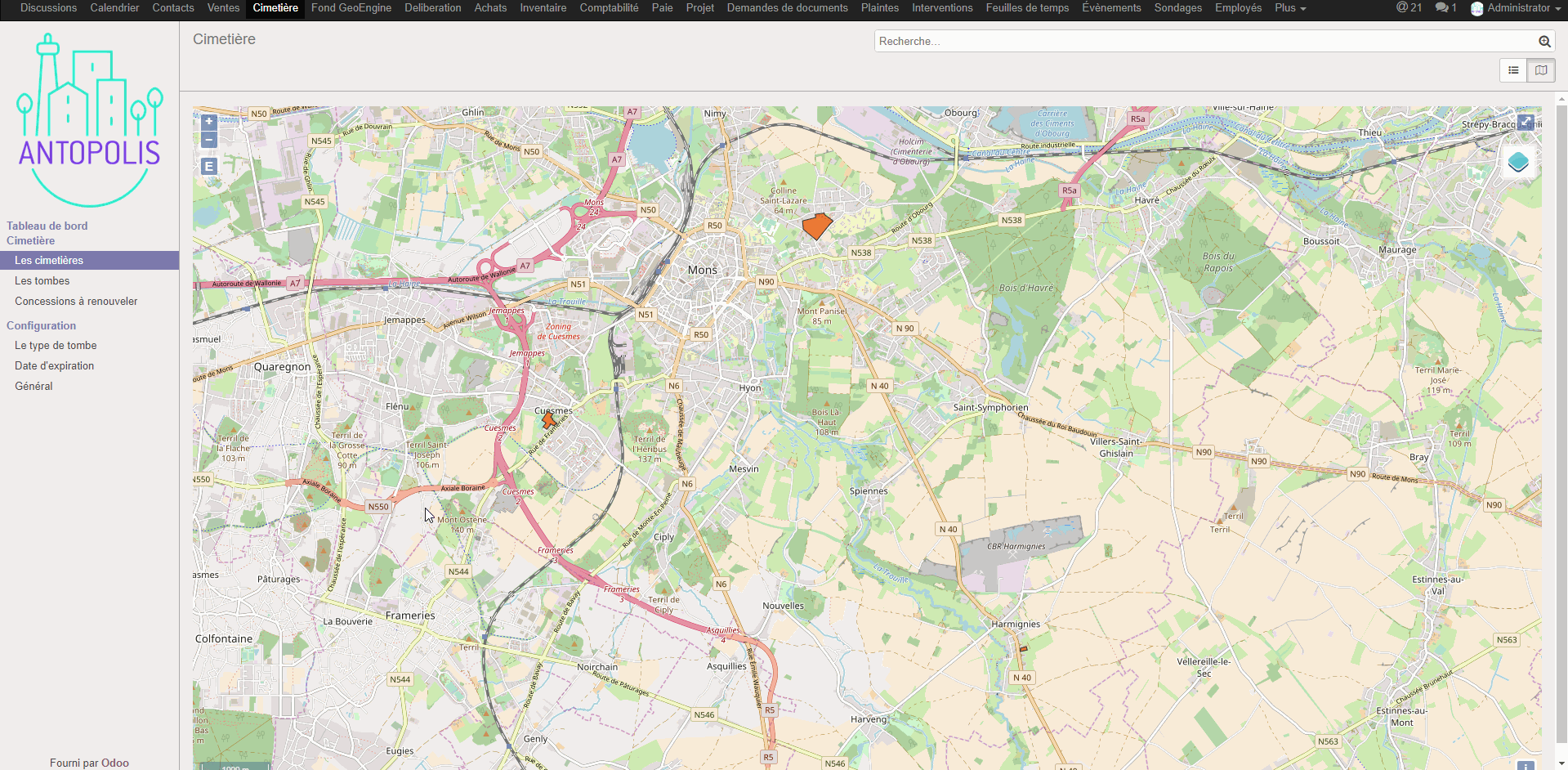Open the Cimetière menu tab
This screenshot has height=770, width=1568.
click(275, 8)
